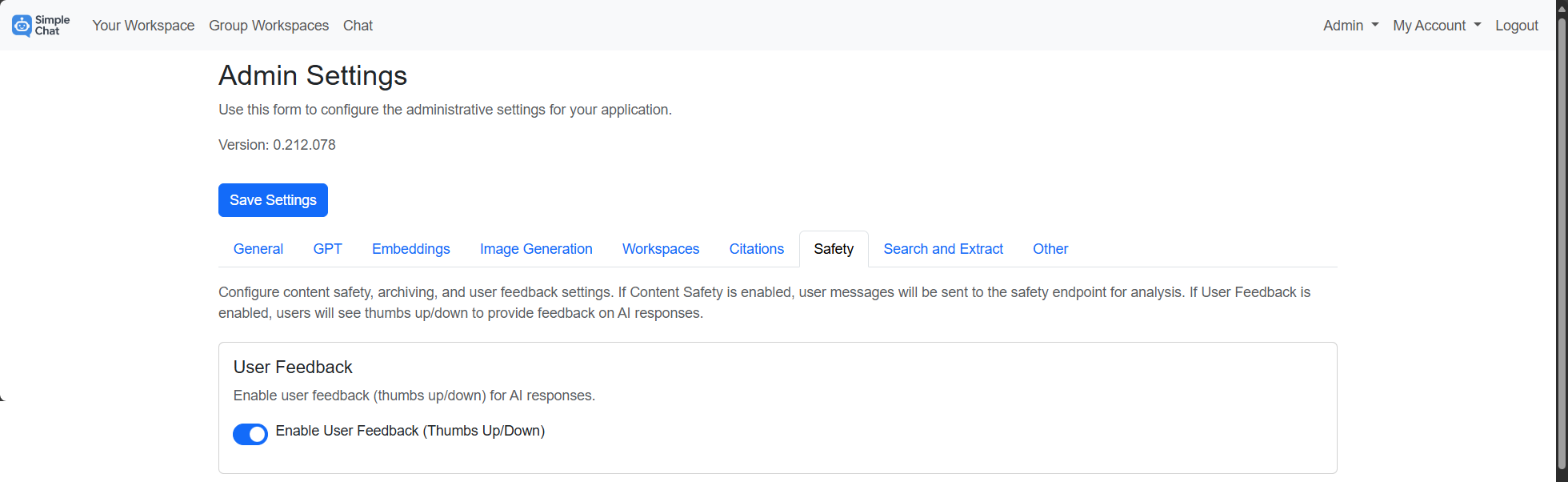Viewport: 1568px width, 482px height.
Task: Select the Citations tab
Action: pyautogui.click(x=757, y=249)
